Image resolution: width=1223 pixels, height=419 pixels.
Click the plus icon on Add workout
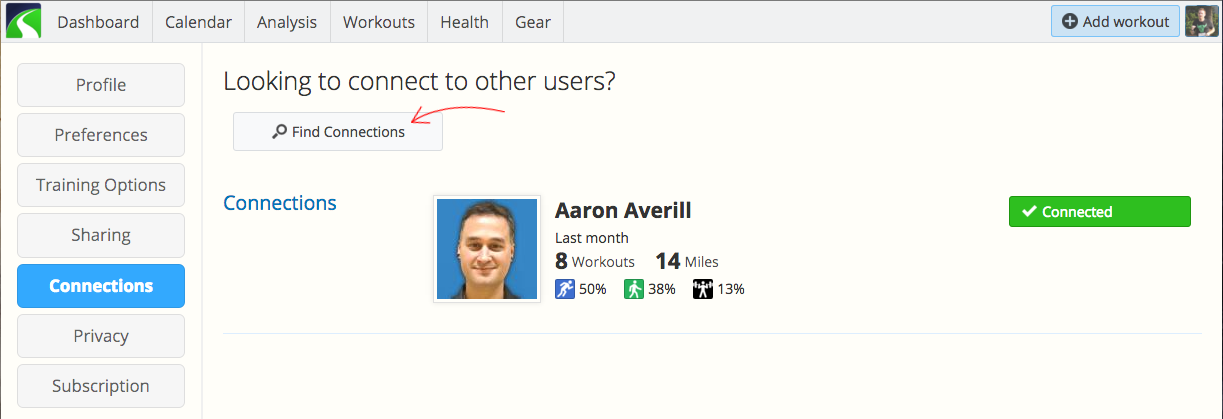click(x=1070, y=21)
